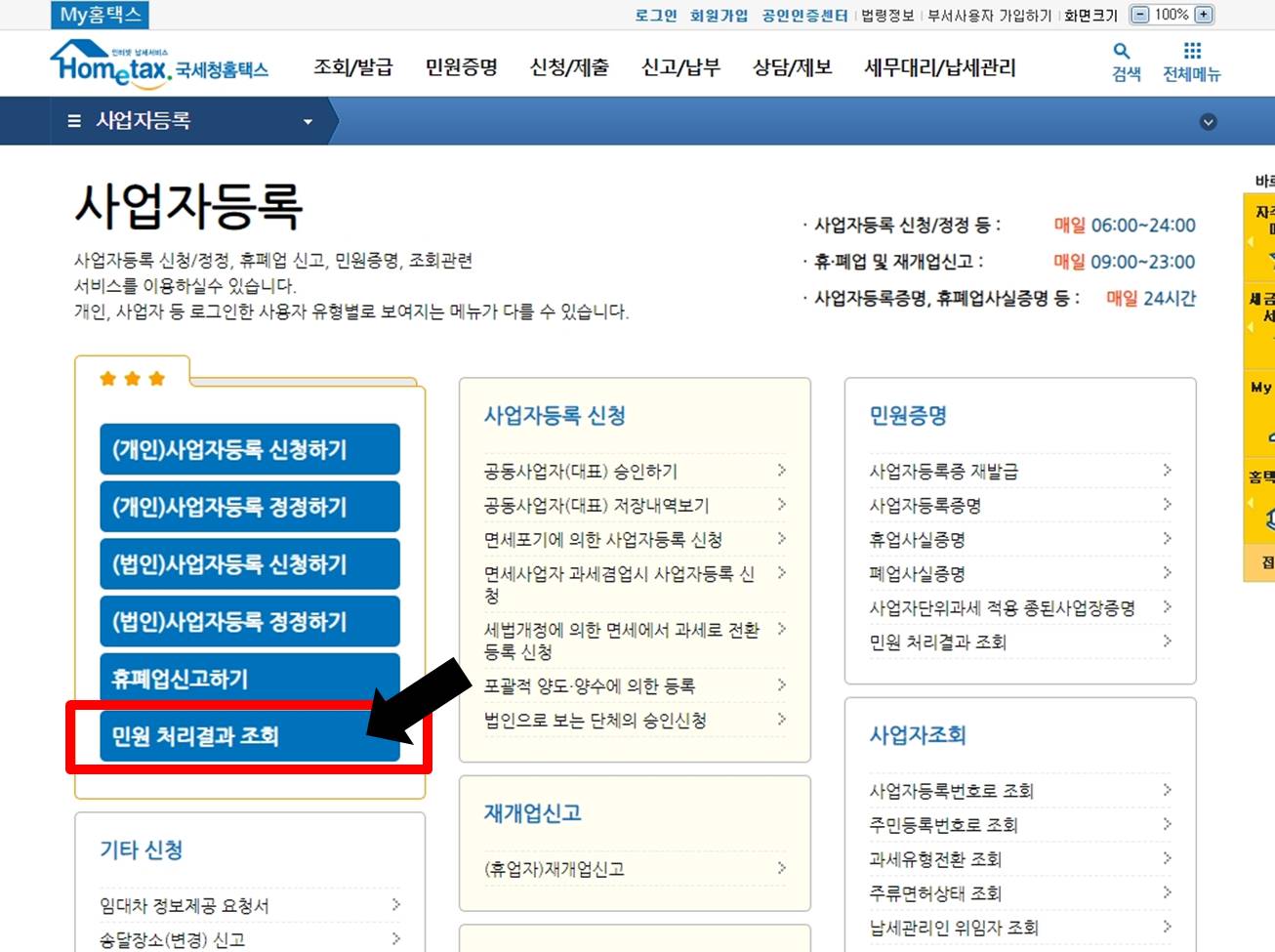Click arrow beside 휴업사실증명
The height and width of the screenshot is (952, 1275).
(x=1168, y=539)
